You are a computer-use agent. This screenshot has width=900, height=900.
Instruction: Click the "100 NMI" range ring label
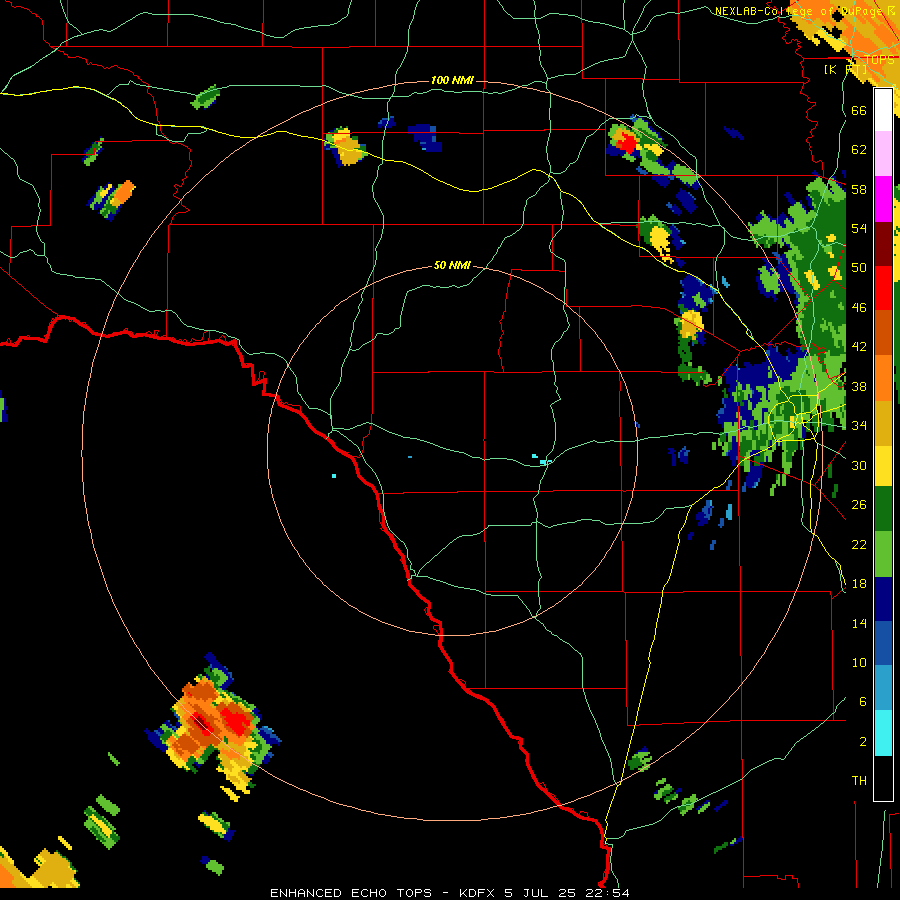pos(452,80)
